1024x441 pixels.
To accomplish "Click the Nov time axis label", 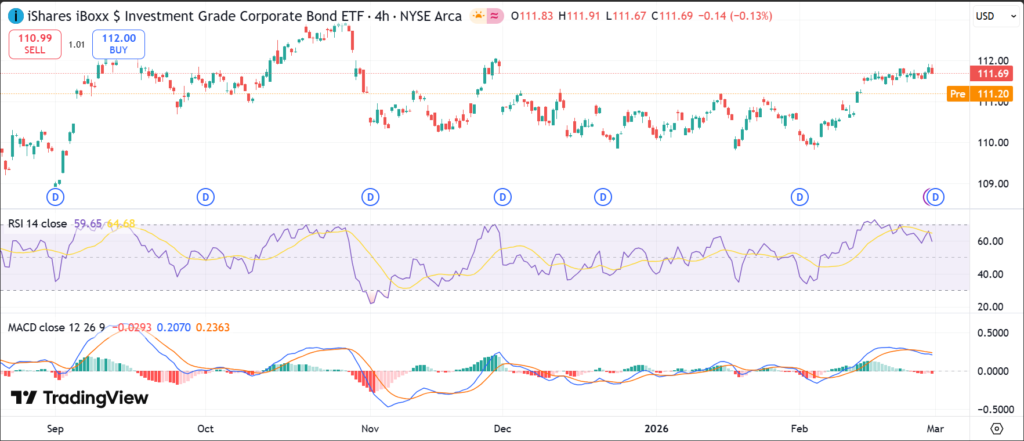I will 370,429.
